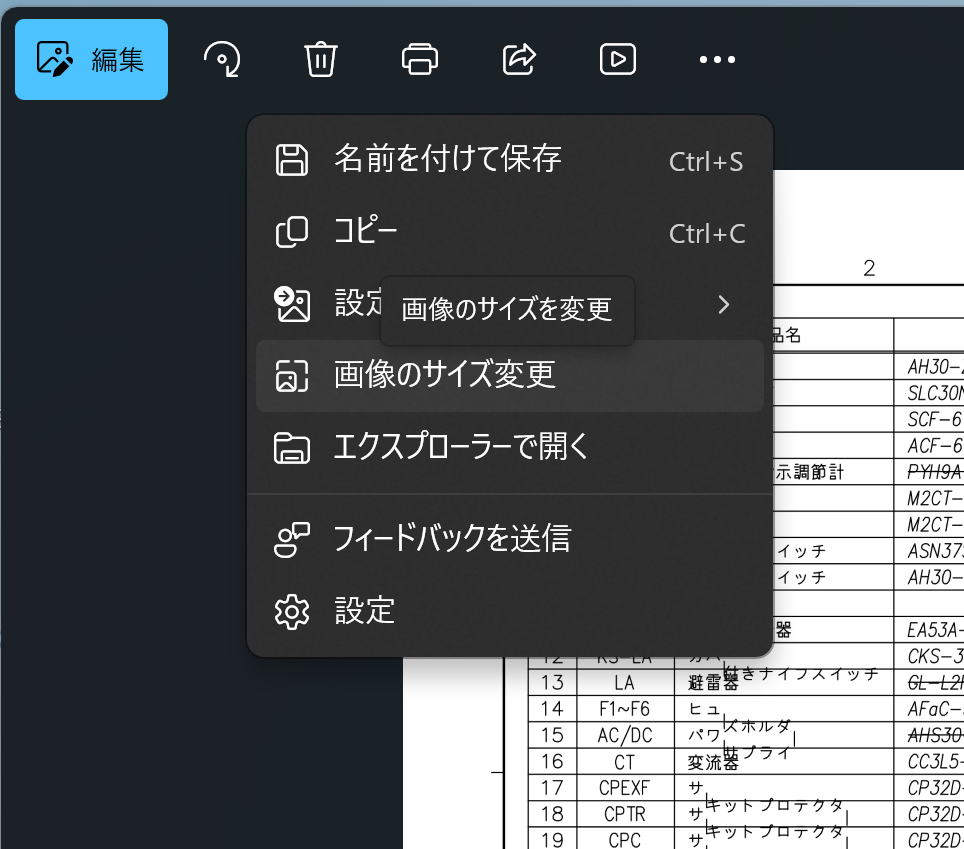Click the column header labeled '2'
Screen dimensions: 964x849
coord(869,268)
